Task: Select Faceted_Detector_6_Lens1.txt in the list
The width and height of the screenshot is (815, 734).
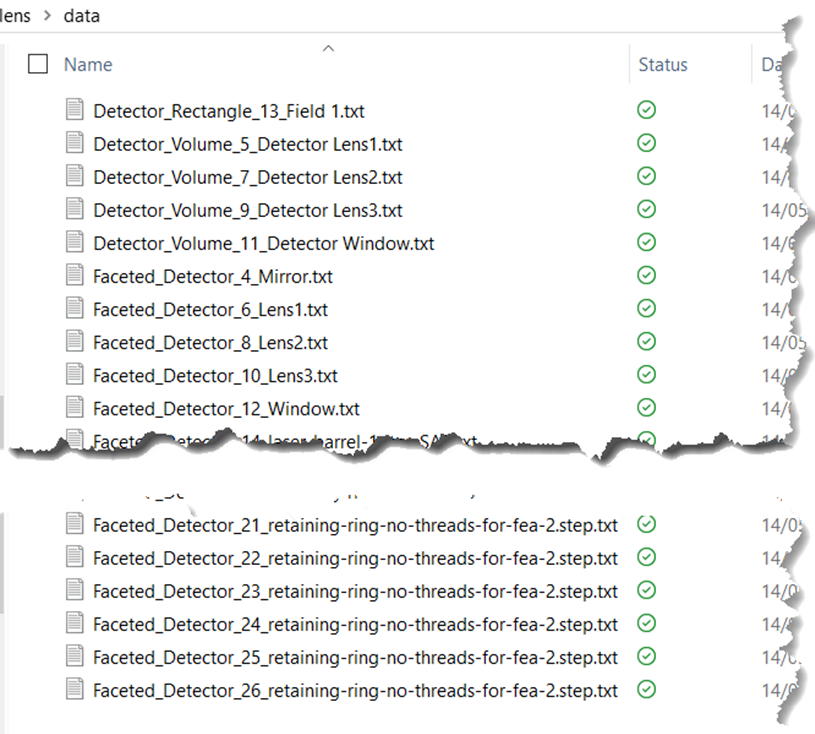Action: coord(210,309)
